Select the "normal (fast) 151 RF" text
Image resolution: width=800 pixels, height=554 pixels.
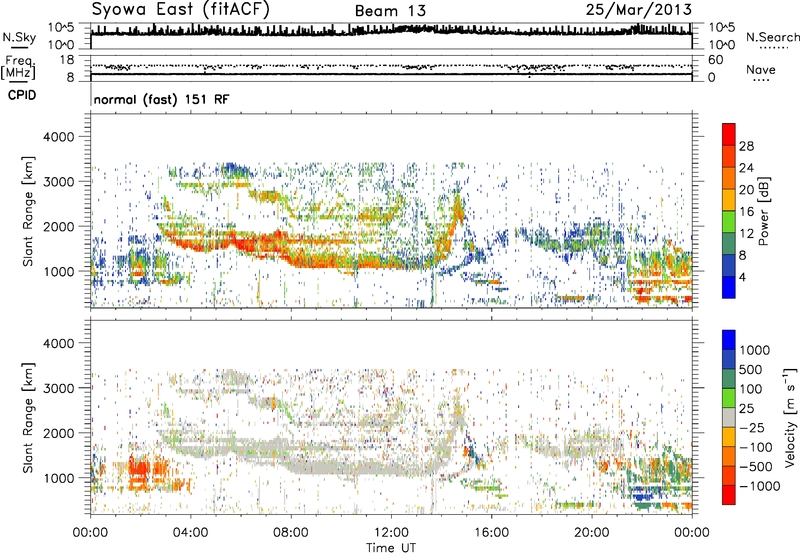[x=161, y=99]
